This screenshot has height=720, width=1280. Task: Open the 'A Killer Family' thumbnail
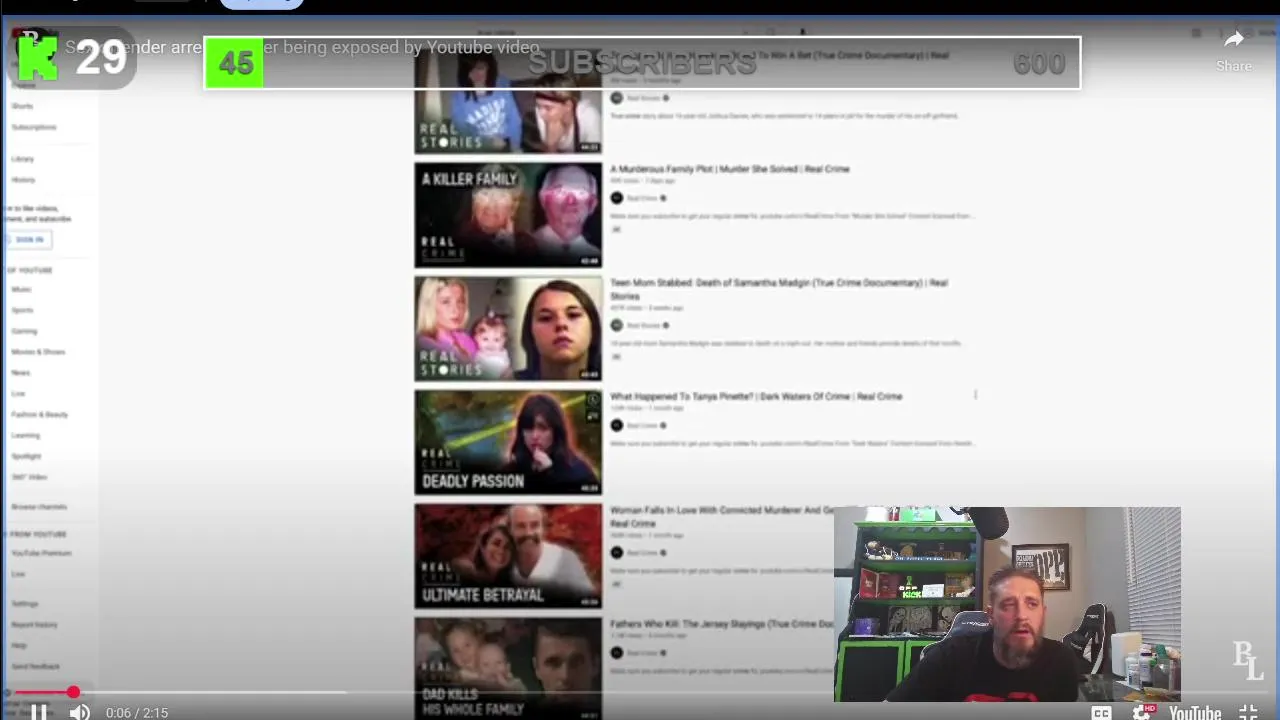(508, 215)
